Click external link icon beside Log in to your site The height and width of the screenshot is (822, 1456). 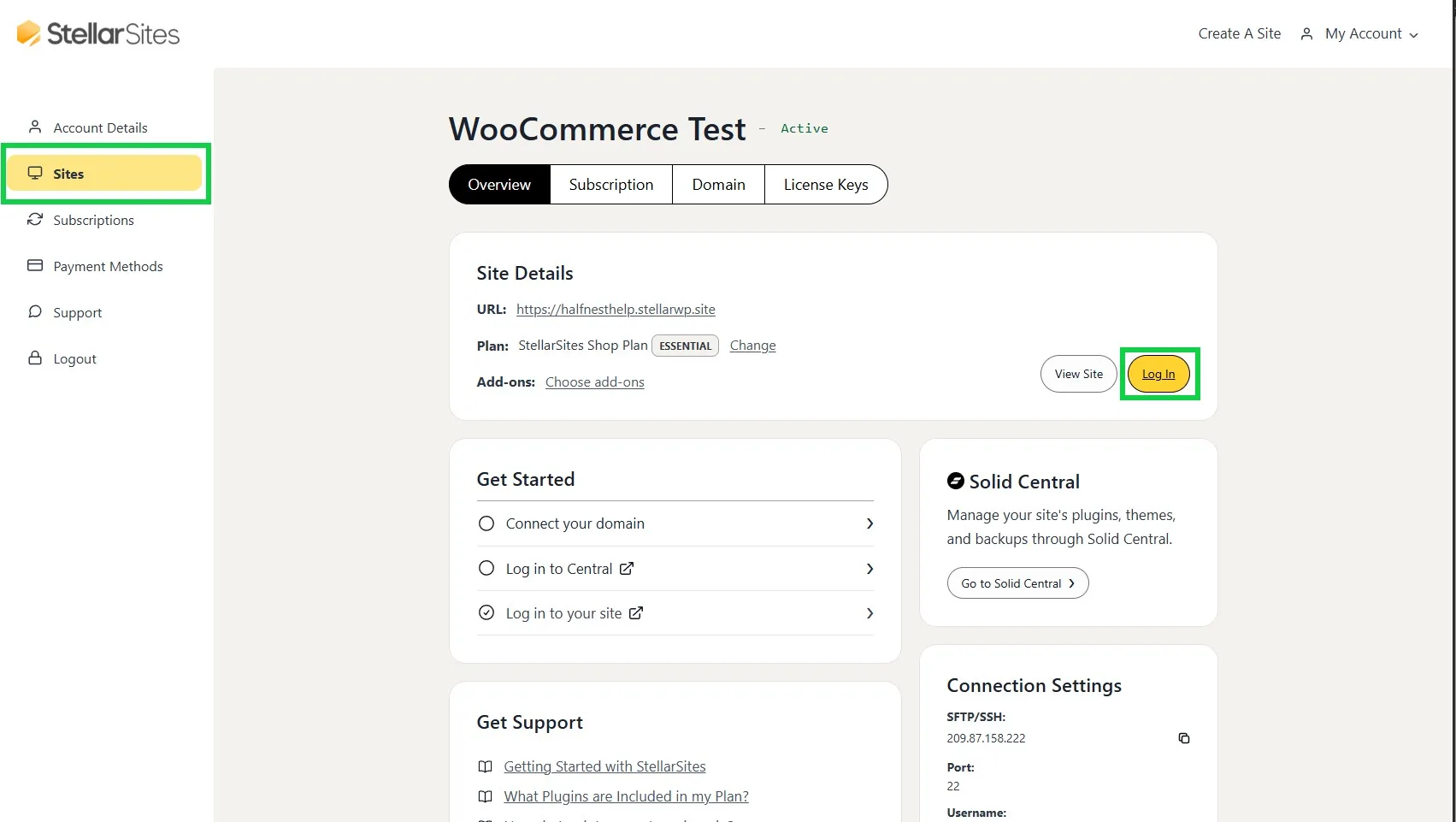pyautogui.click(x=636, y=612)
